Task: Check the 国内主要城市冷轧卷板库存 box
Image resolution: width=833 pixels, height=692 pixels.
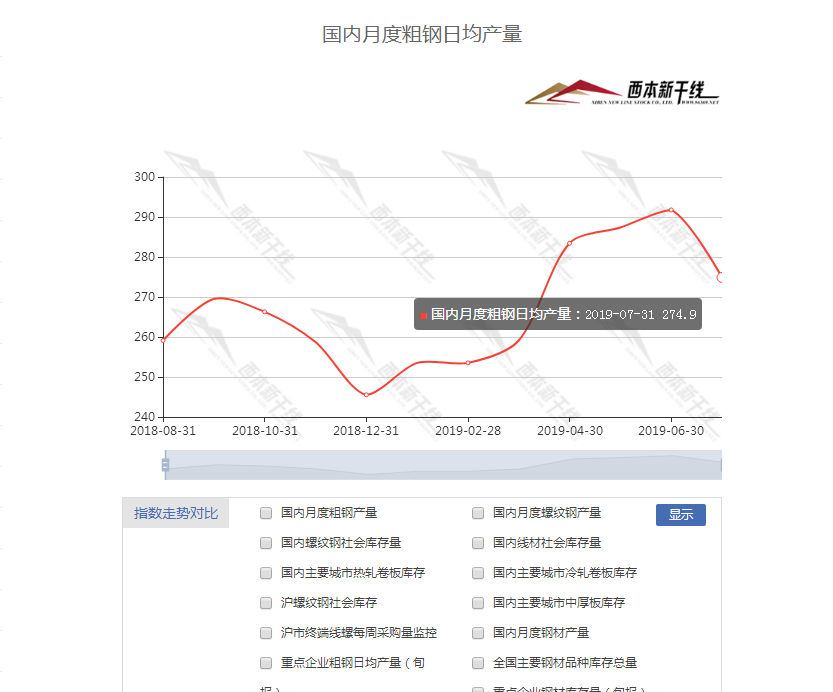Action: coord(478,573)
